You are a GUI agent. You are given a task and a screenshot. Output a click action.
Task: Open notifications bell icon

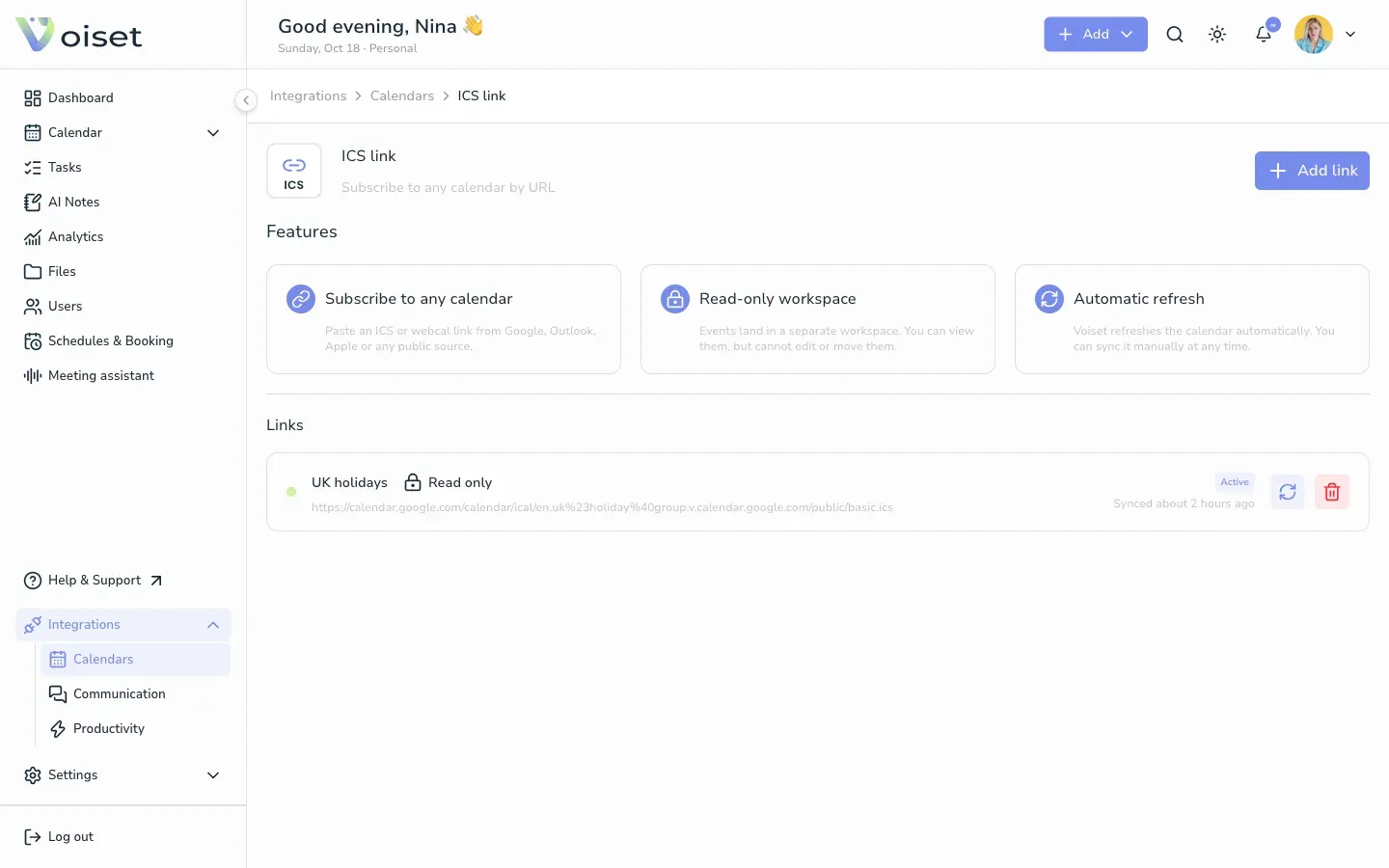pyautogui.click(x=1263, y=34)
